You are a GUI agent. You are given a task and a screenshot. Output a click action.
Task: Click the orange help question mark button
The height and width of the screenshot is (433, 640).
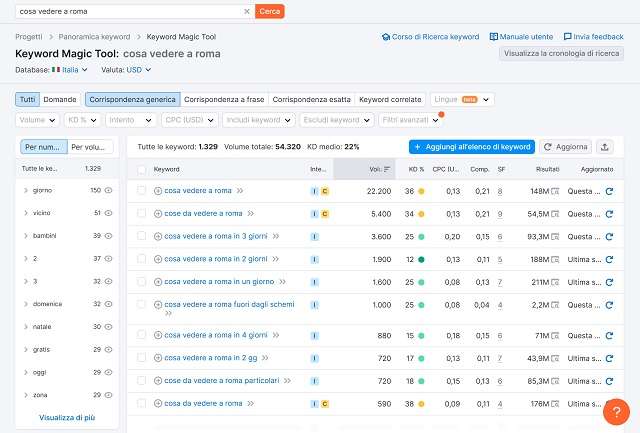coord(616,410)
